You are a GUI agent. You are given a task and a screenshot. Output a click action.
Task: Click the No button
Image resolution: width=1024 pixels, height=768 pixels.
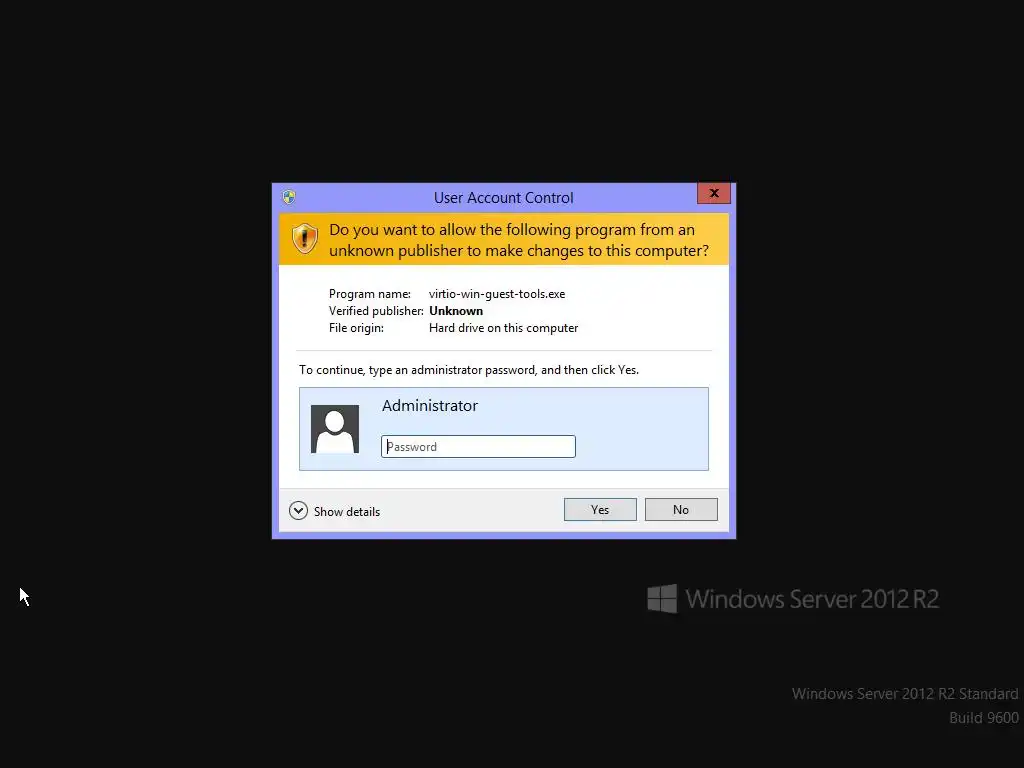(x=681, y=509)
